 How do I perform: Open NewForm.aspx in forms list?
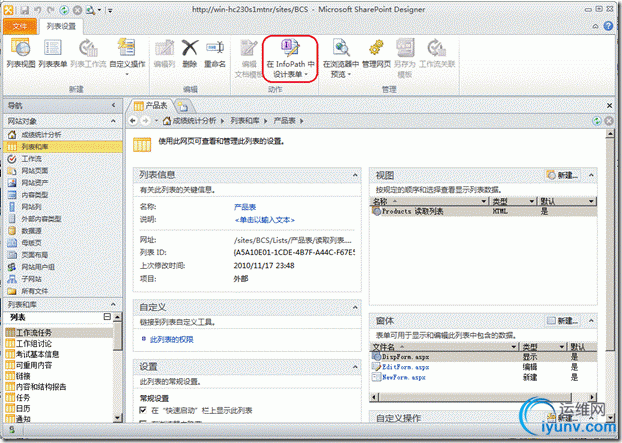click(x=404, y=377)
